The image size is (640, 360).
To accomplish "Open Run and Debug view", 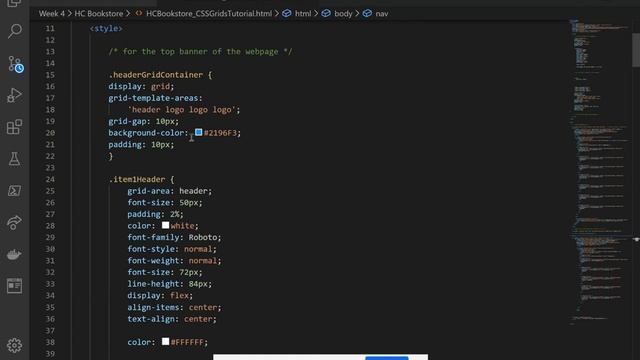I will point(15,95).
